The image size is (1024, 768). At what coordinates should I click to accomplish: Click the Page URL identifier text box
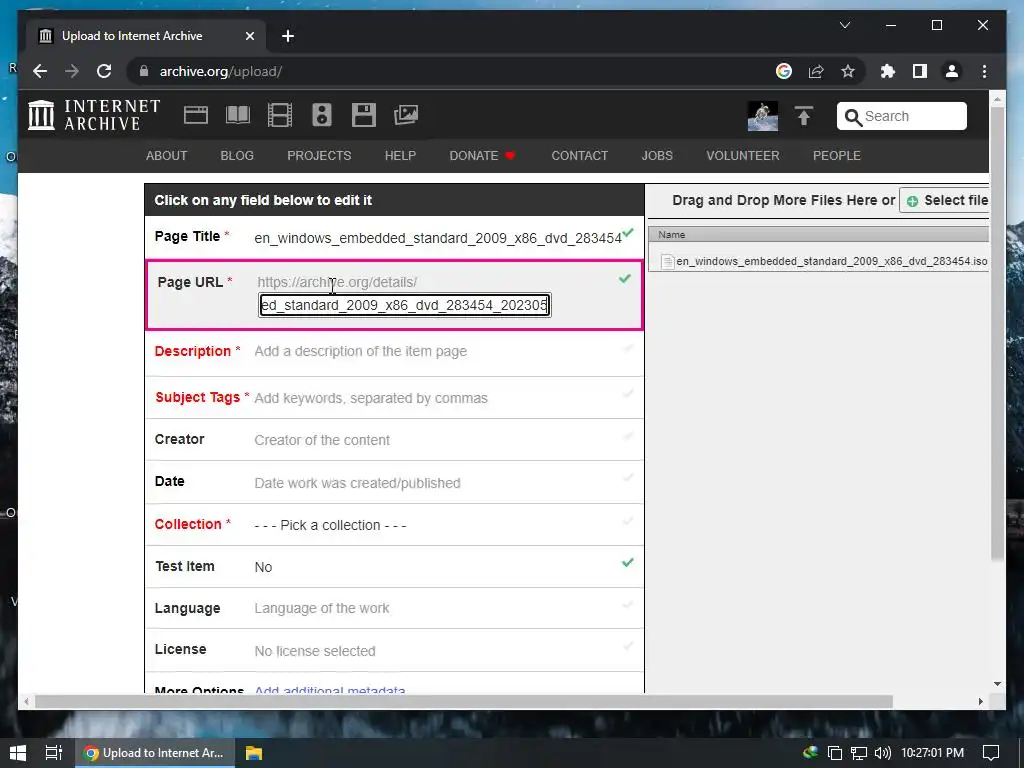tap(405, 305)
